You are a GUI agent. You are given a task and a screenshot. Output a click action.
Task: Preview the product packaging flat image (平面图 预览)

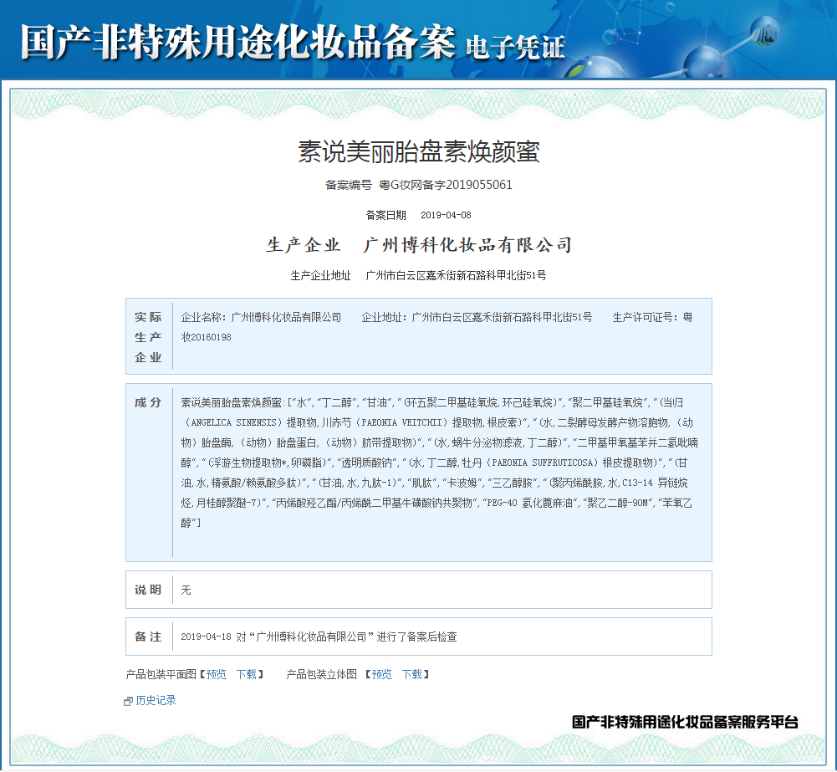216,674
